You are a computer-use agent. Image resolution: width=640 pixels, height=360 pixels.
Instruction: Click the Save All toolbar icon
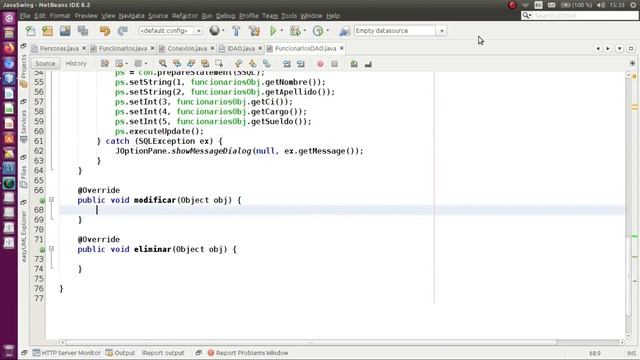[x=83, y=31]
